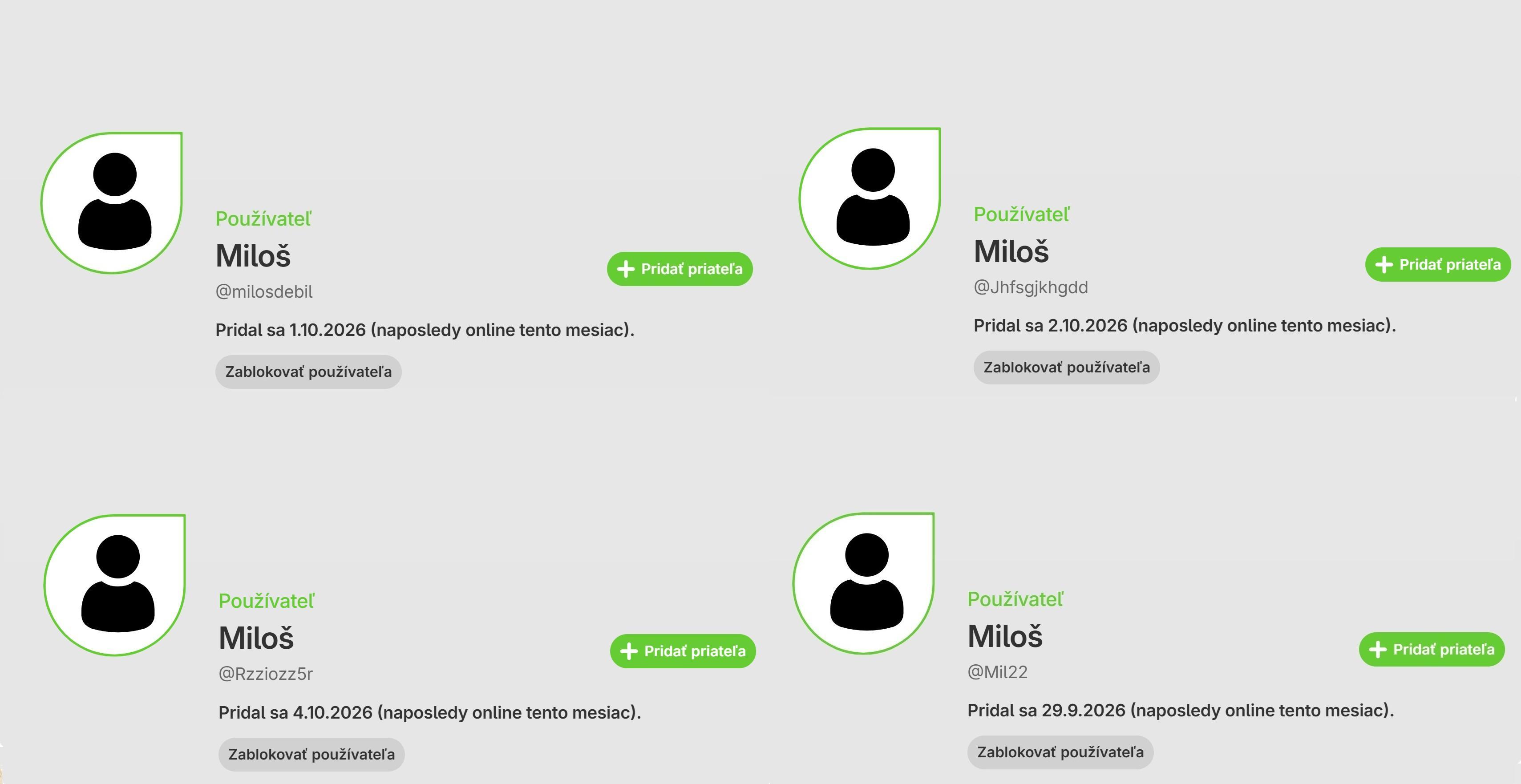Click plus icon next to @Rzziozz5r
Screen dimensions: 1521x784
point(629,651)
